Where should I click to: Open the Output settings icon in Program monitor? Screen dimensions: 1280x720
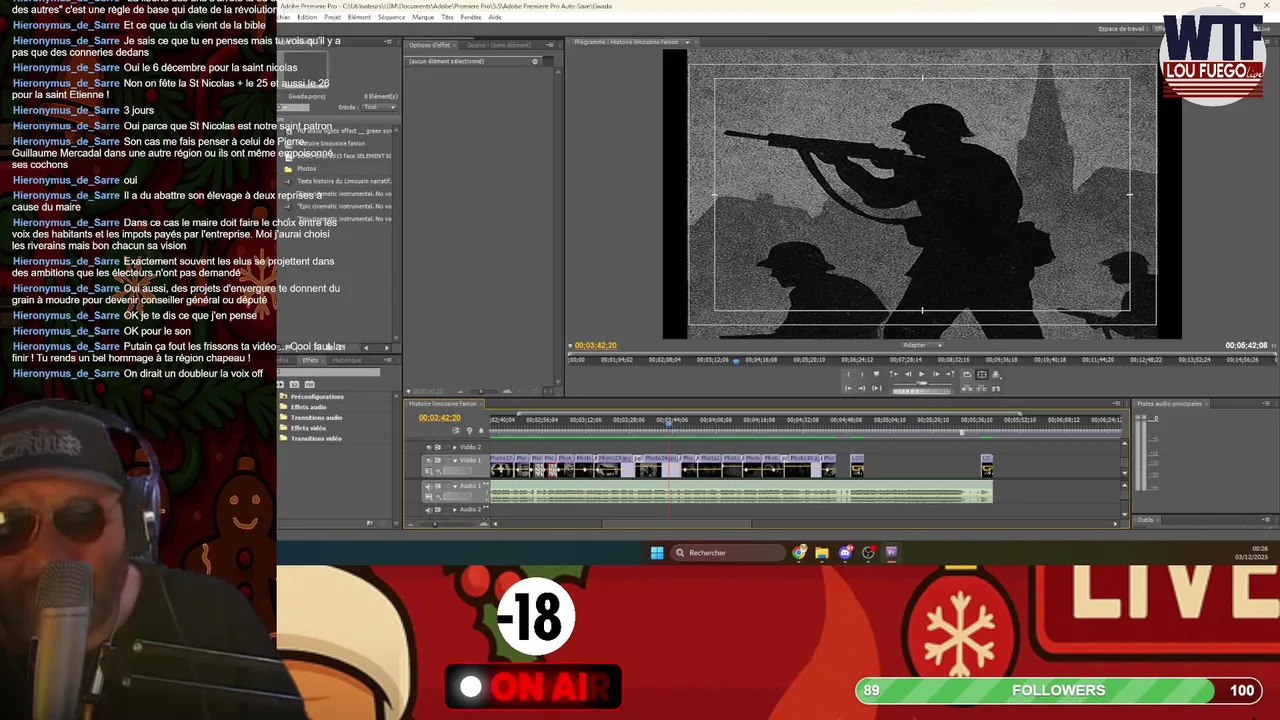coord(996,374)
